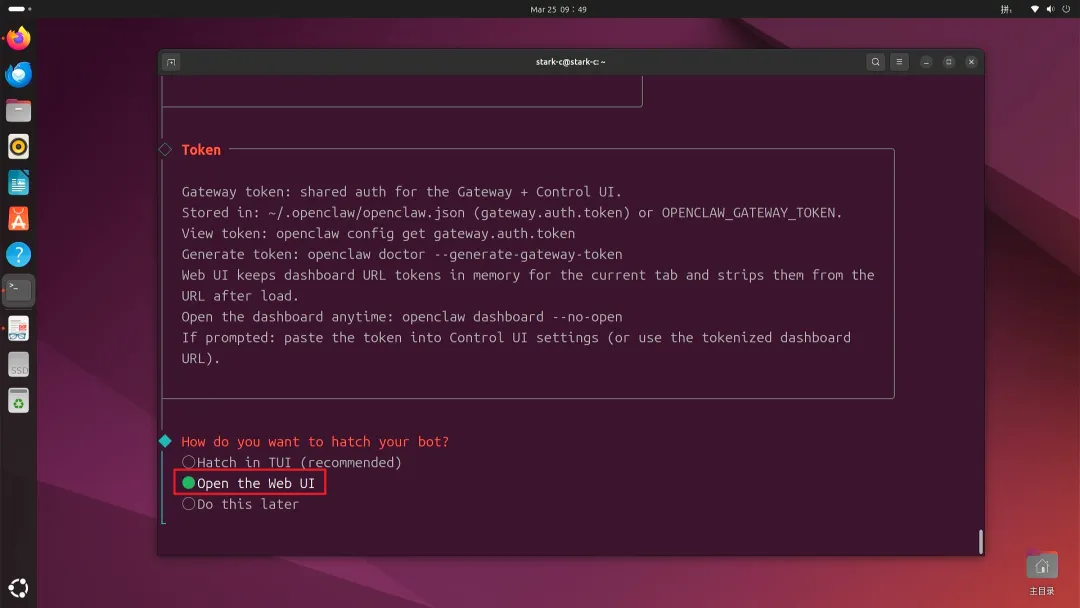
Task: Click the volume icon in the top bar
Action: [x=1050, y=9]
